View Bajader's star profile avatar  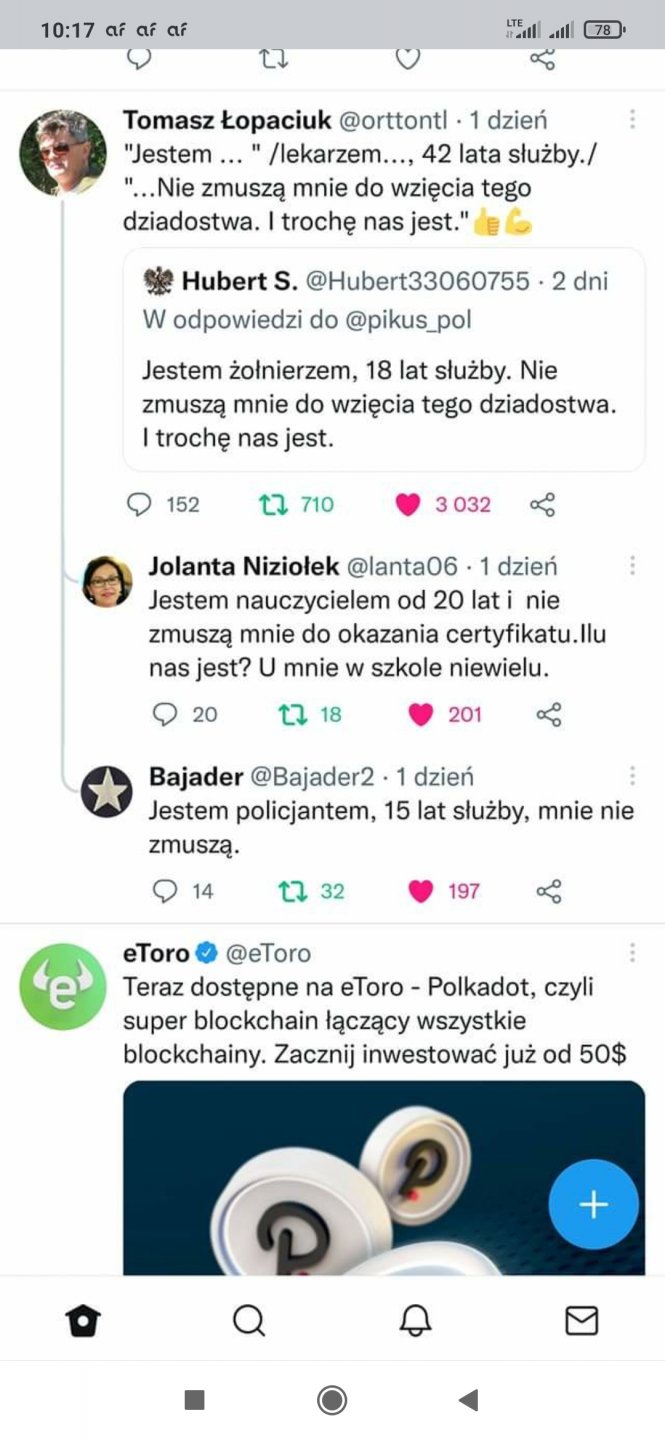(x=106, y=792)
